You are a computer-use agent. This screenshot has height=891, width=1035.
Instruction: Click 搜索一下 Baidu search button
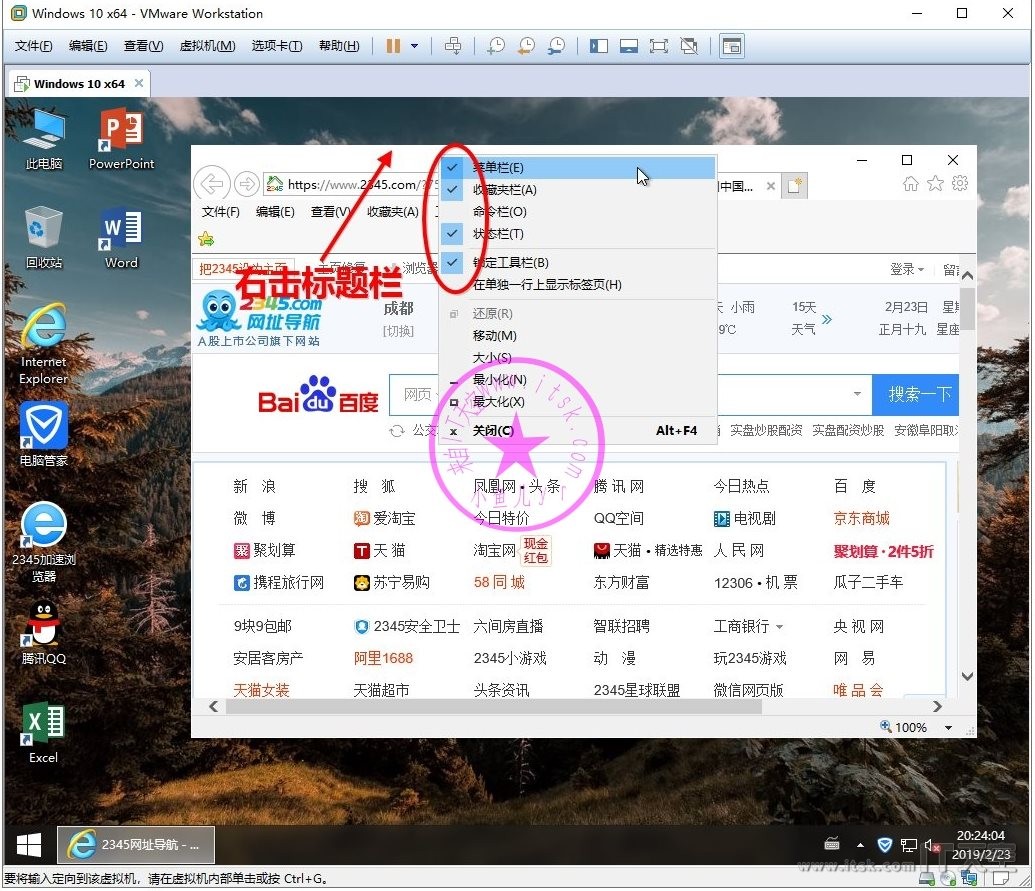coord(916,394)
